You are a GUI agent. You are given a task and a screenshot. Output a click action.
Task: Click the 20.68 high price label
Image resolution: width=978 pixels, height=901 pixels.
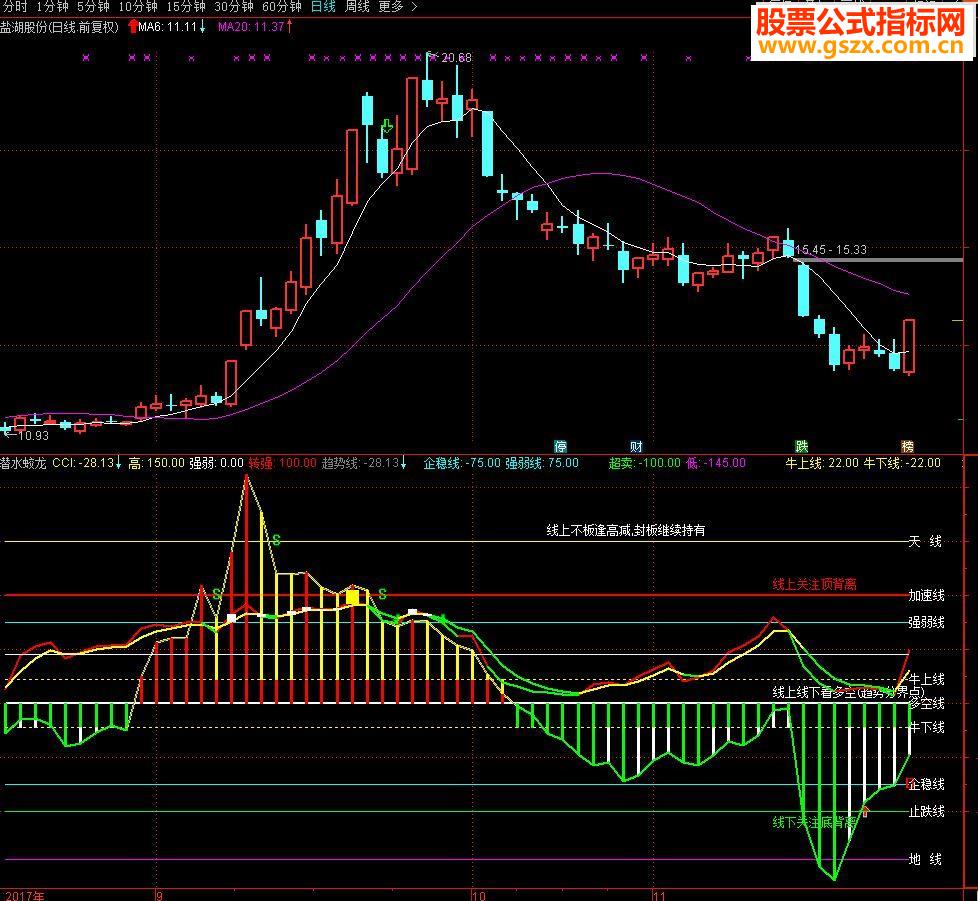(x=457, y=58)
